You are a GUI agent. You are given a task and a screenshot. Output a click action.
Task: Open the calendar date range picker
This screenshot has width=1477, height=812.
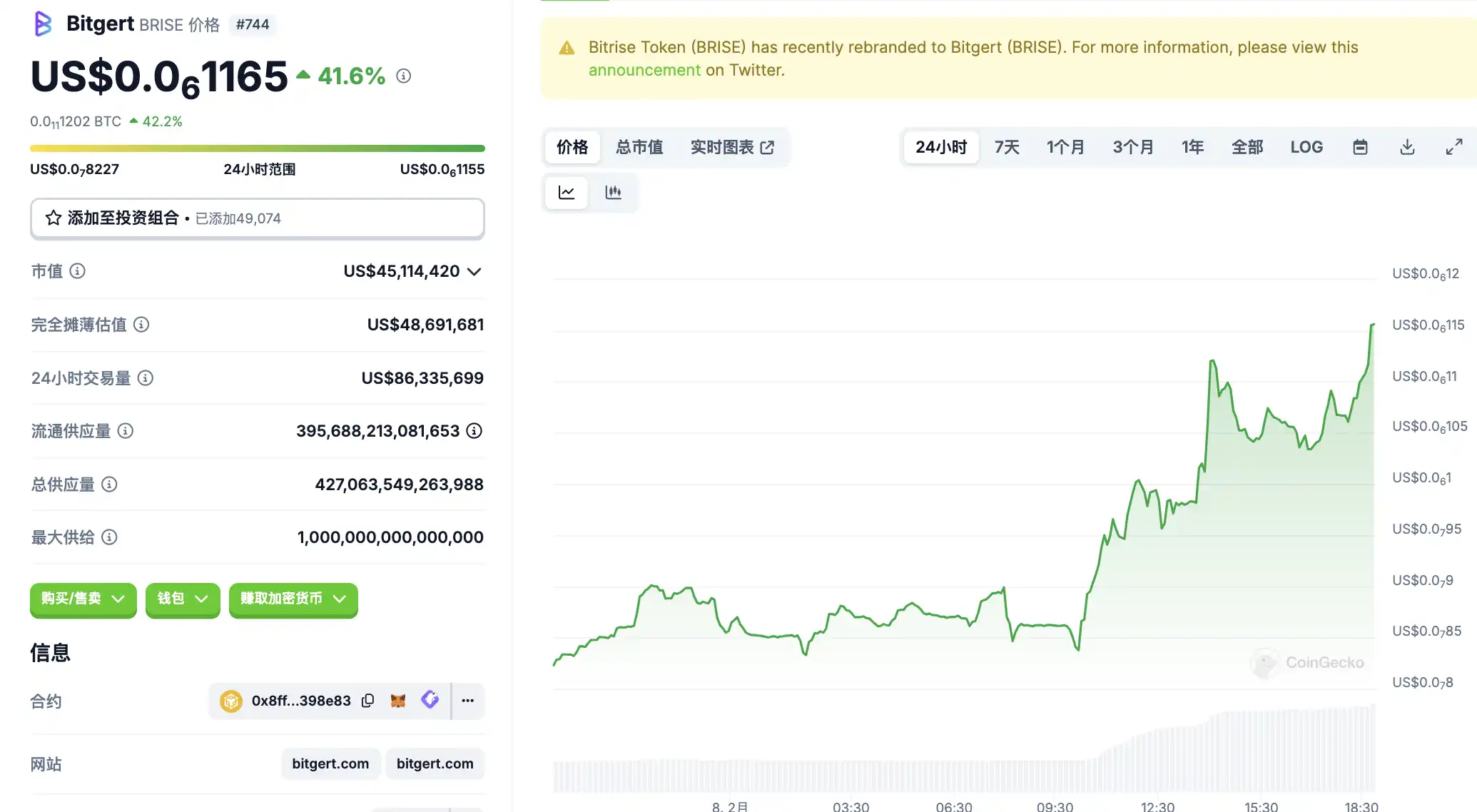tap(1360, 147)
